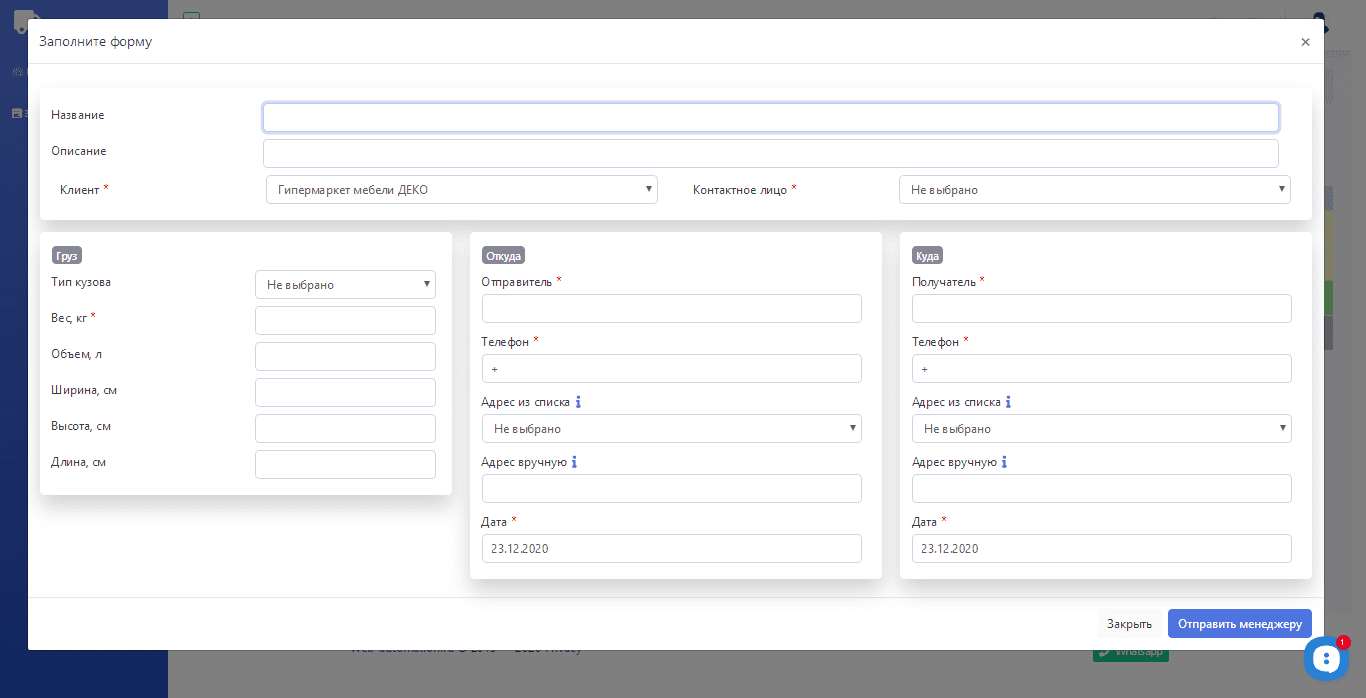The height and width of the screenshot is (698, 1366).
Task: Click info icon beside sender's Адрес из списка
Action: click(578, 402)
